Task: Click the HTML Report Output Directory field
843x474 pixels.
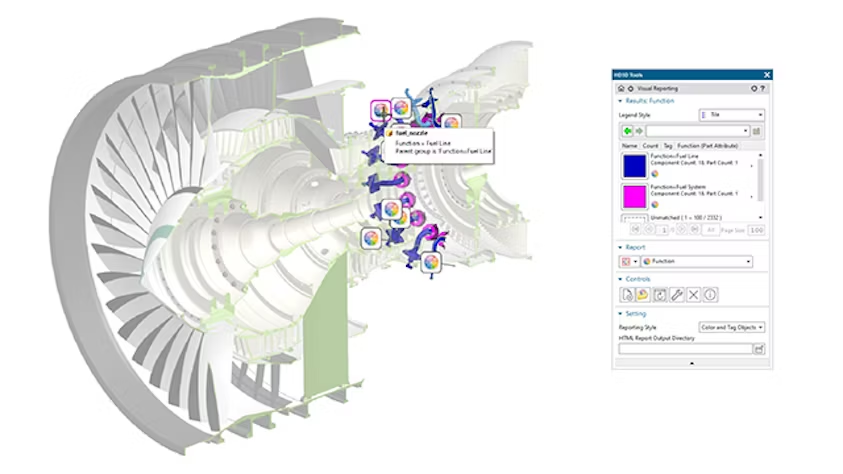Action: pyautogui.click(x=685, y=349)
